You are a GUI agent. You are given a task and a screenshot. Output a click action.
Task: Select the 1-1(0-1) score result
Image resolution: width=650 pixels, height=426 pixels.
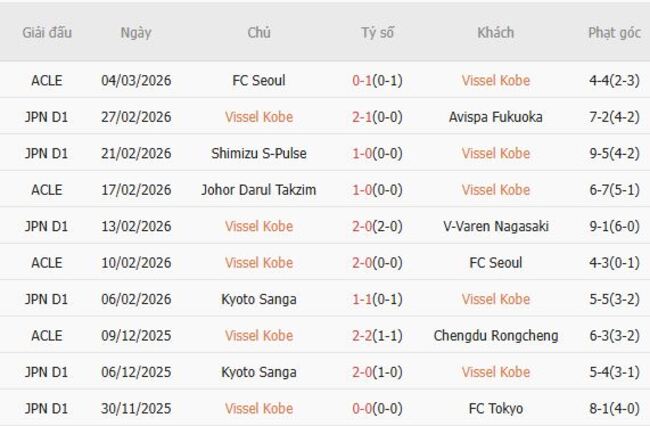(377, 299)
